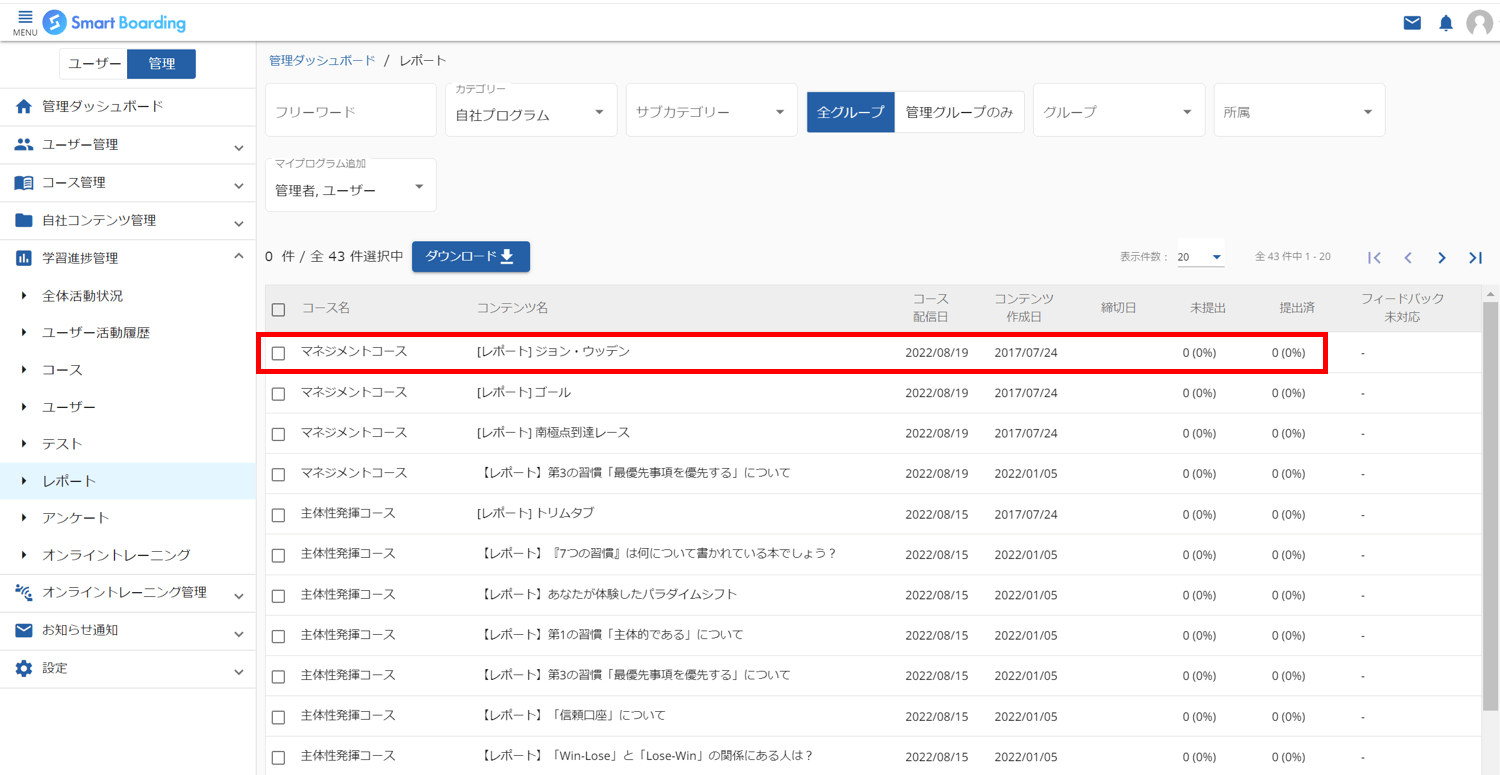Check the row for 「信頼口座」について
This screenshot has height=775, width=1500.
pyautogui.click(x=278, y=717)
